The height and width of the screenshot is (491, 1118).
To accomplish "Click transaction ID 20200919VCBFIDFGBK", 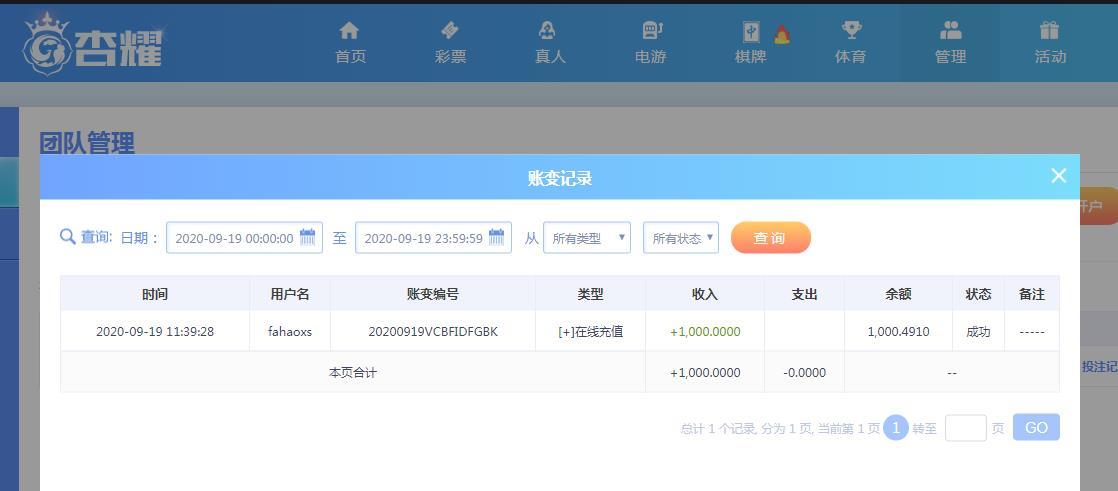I will (x=433, y=331).
